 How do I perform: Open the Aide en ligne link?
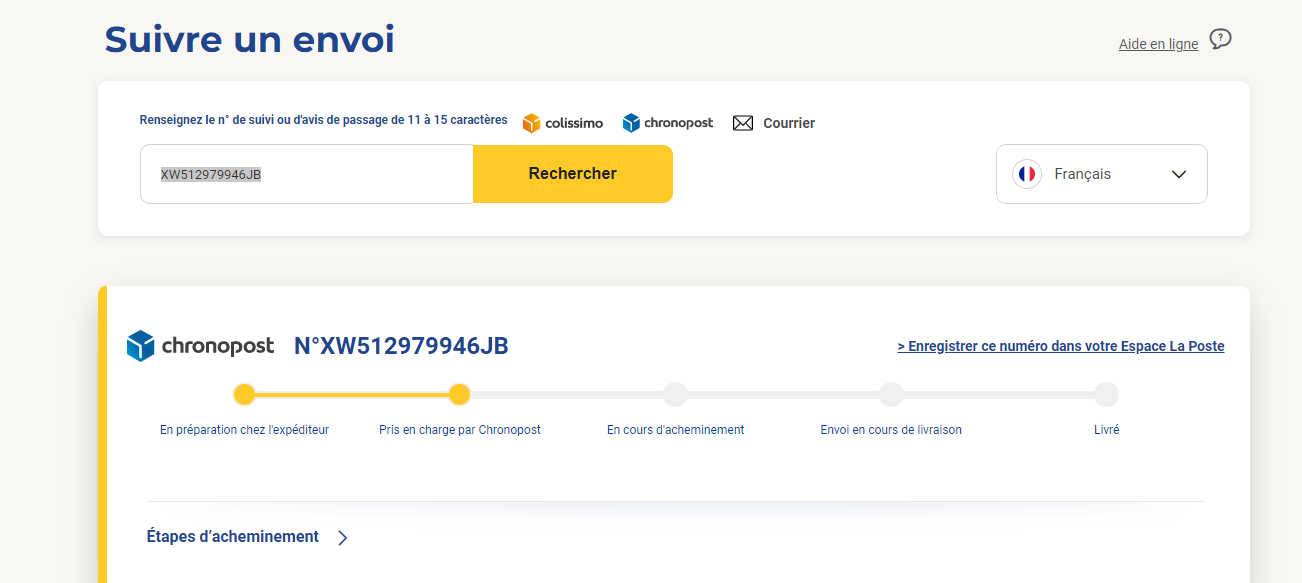(x=1158, y=44)
